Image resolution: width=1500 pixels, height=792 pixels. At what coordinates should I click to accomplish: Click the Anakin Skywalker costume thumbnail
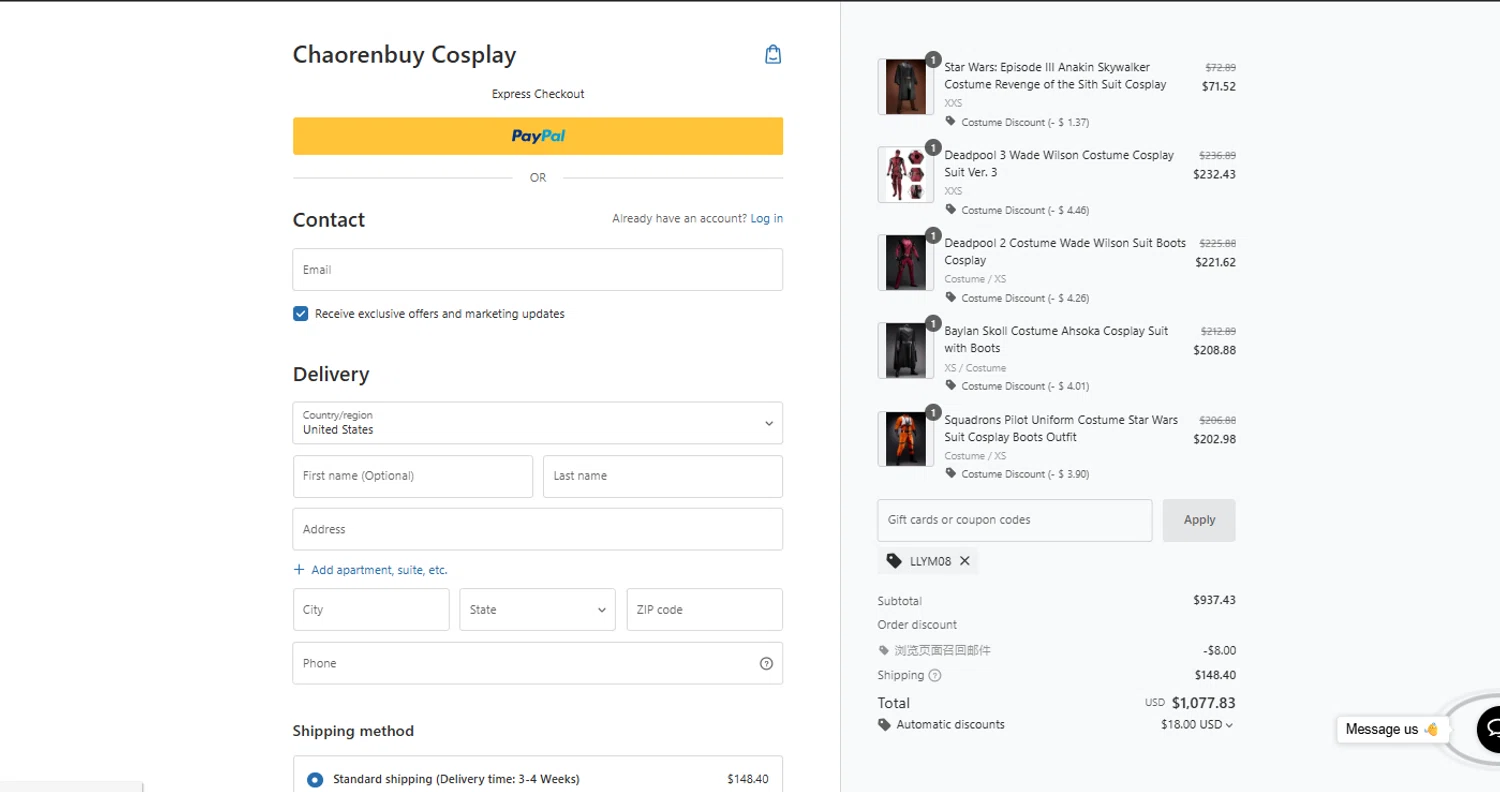(906, 87)
